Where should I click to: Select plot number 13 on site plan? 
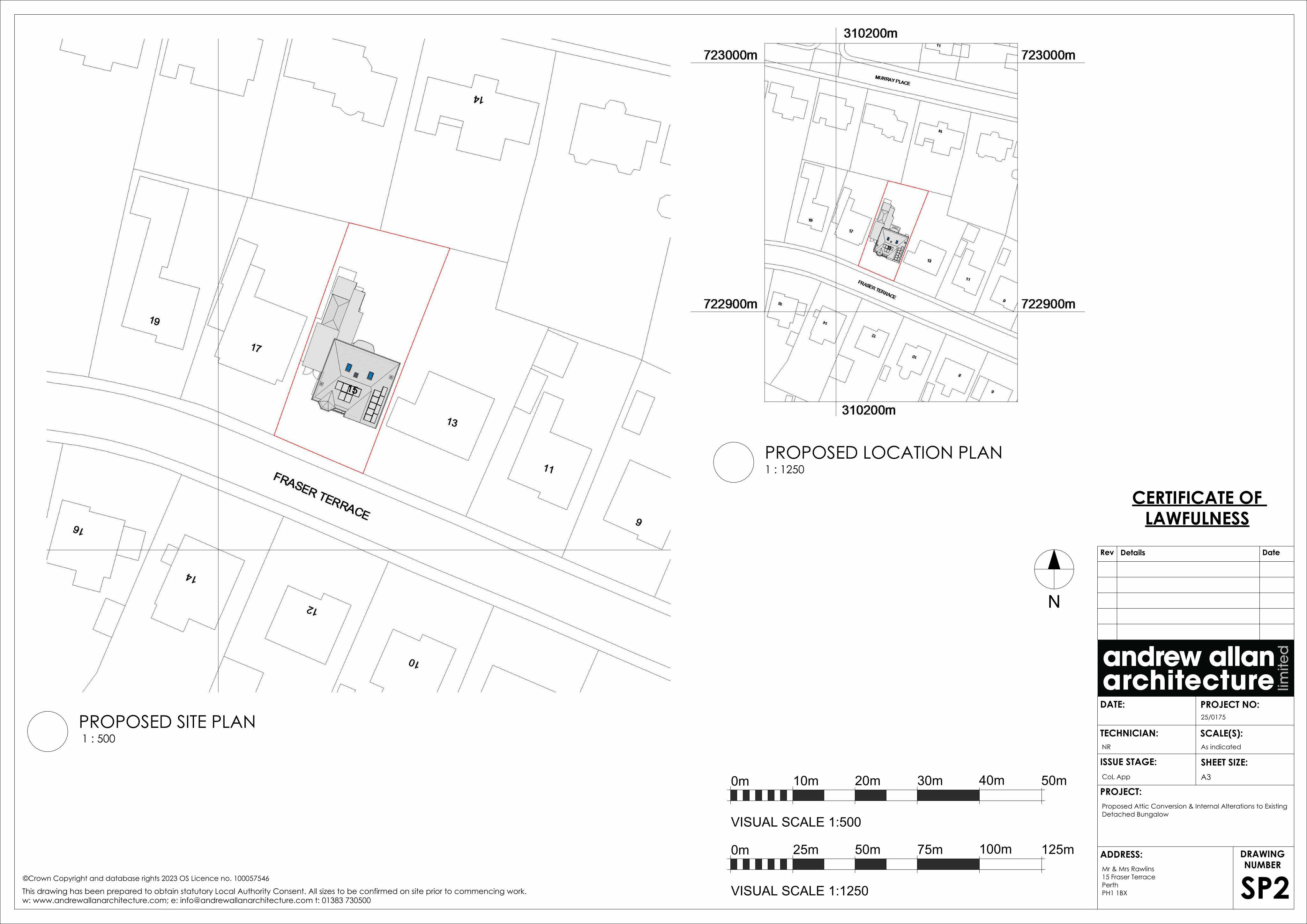[452, 422]
